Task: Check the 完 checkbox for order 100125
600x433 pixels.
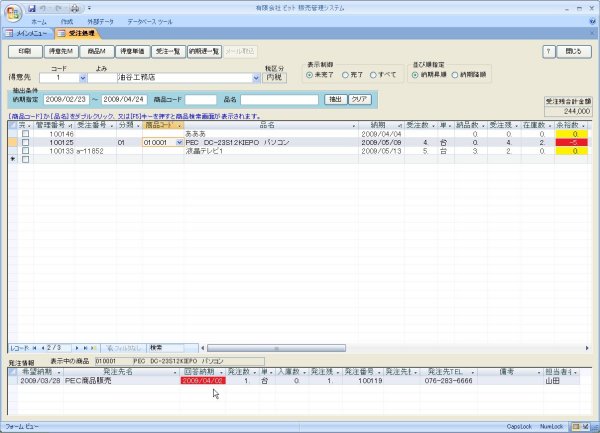Action: pyautogui.click(x=25, y=143)
